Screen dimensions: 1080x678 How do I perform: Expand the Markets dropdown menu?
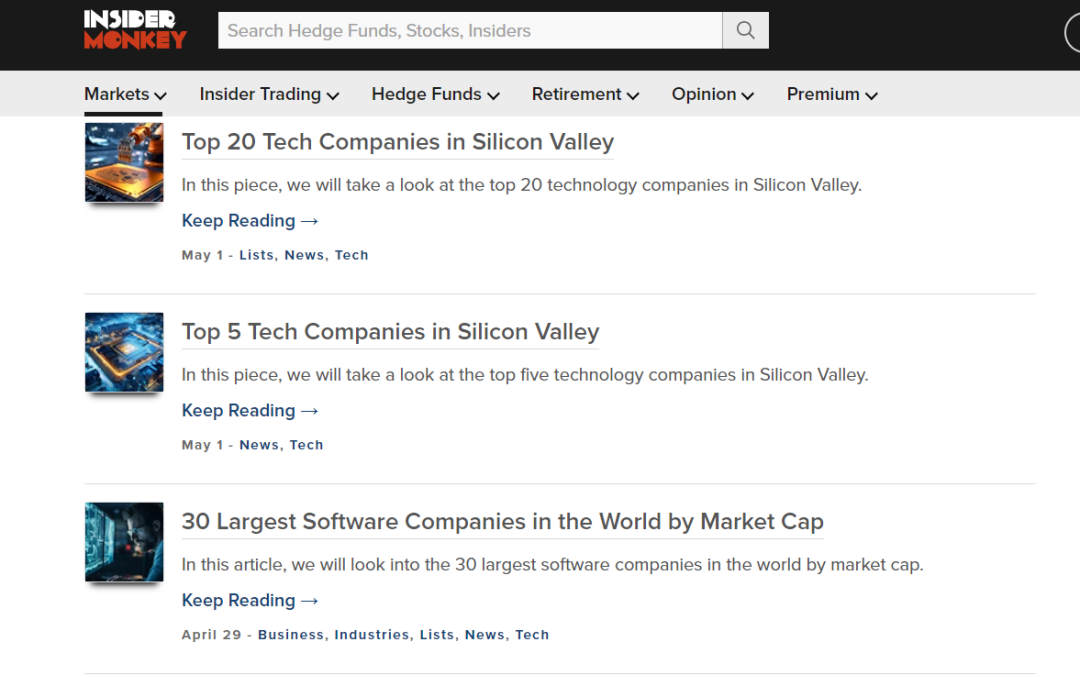(x=125, y=94)
